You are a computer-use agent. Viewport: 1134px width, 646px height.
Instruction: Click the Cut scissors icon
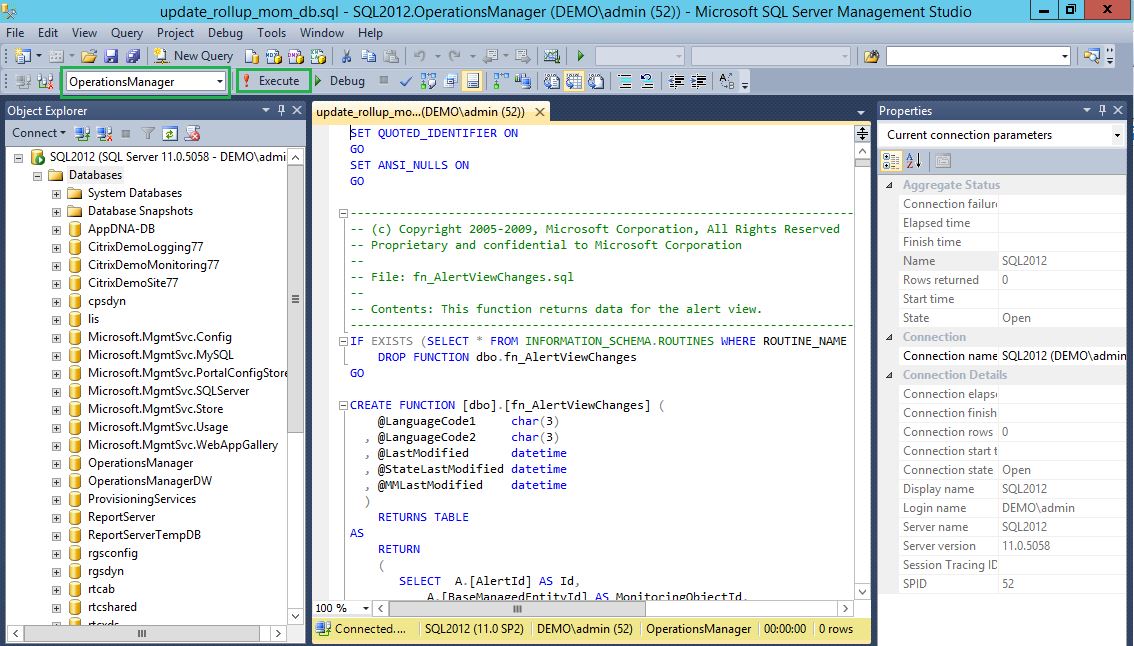346,56
